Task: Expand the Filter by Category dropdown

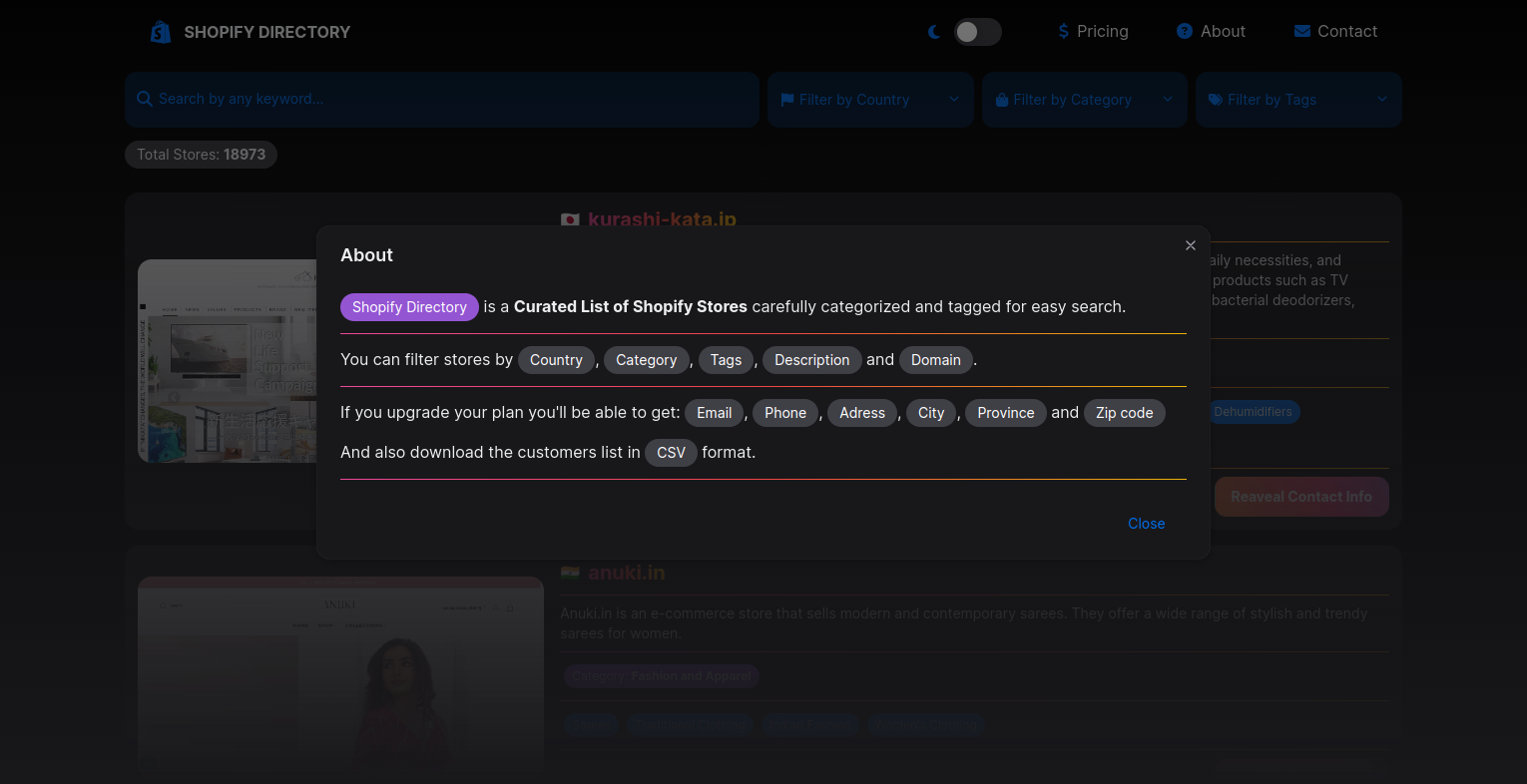Action: [1085, 100]
